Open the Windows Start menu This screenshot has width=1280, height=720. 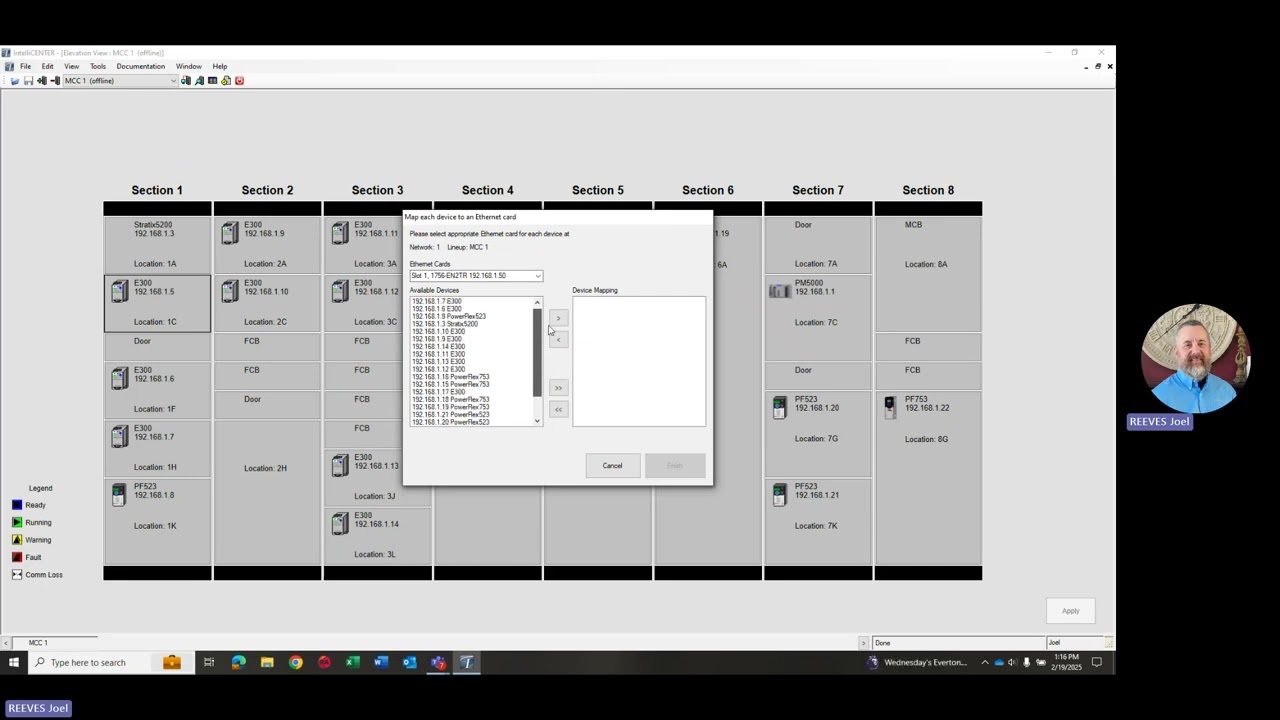coord(14,662)
